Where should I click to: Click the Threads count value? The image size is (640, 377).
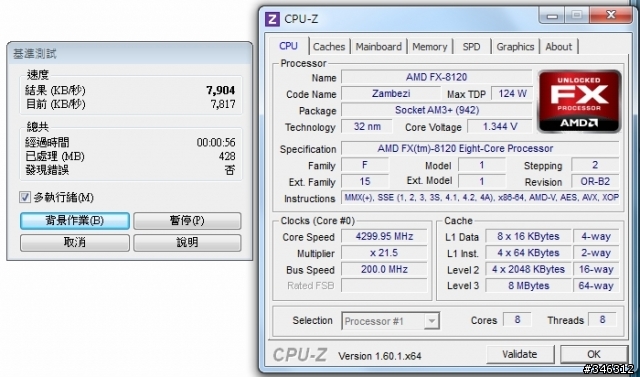pos(602,319)
